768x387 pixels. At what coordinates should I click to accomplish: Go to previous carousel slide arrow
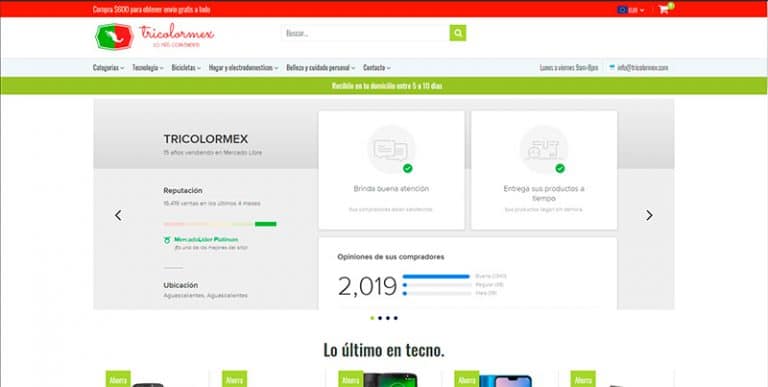point(118,215)
